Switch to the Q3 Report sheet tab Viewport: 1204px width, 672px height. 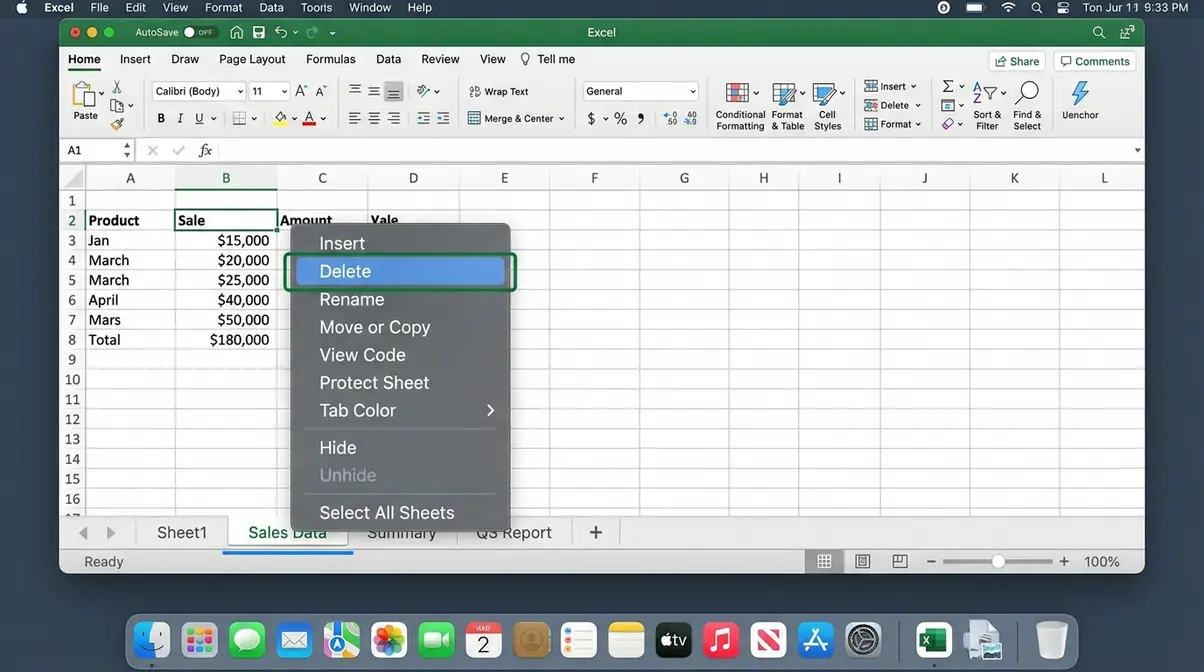(514, 532)
